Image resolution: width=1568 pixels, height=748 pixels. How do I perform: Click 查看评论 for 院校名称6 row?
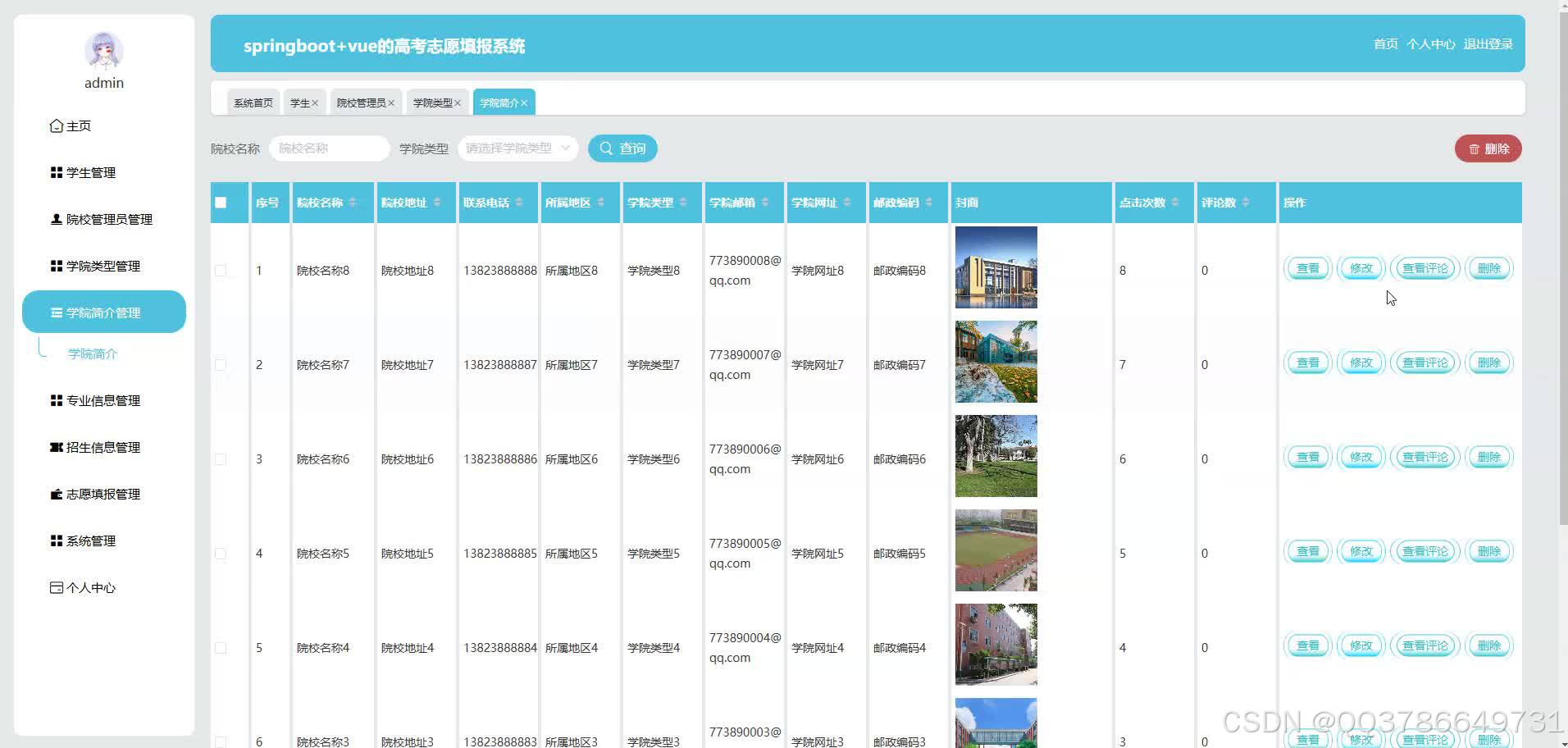(x=1425, y=458)
